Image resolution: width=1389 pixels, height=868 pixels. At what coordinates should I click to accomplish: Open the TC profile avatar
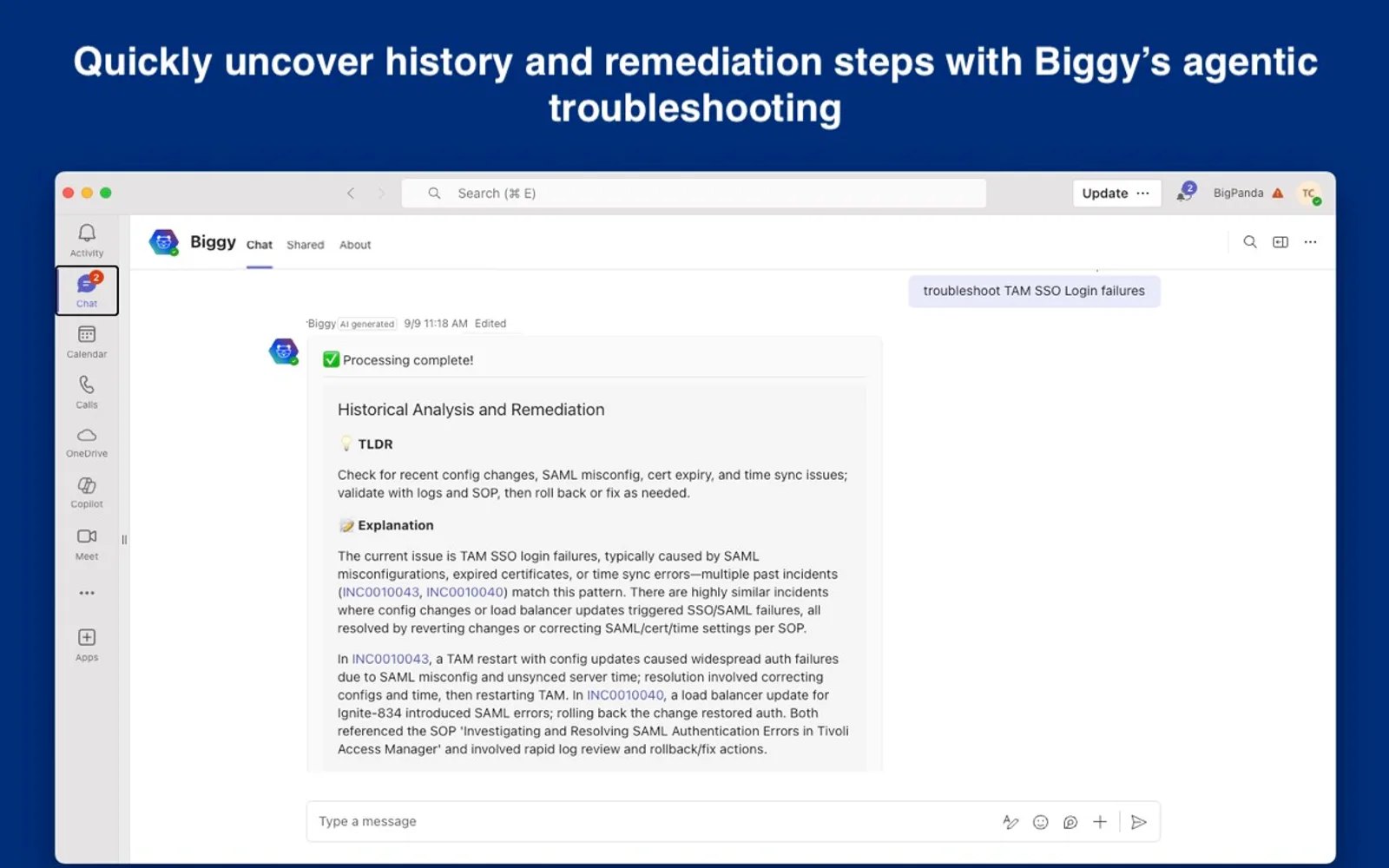pos(1309,194)
